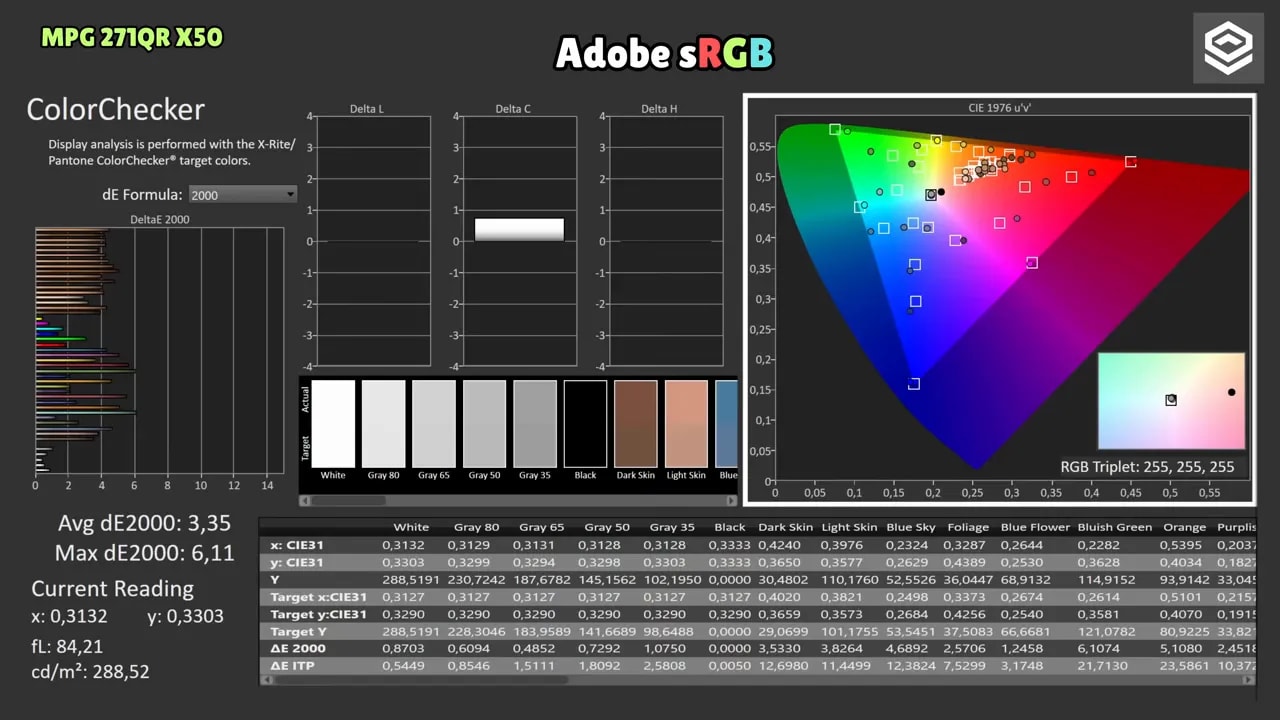Click the Blue Sky ΔE 2000 value 4,6892
Viewport: 1280px width, 720px height.
click(x=911, y=648)
